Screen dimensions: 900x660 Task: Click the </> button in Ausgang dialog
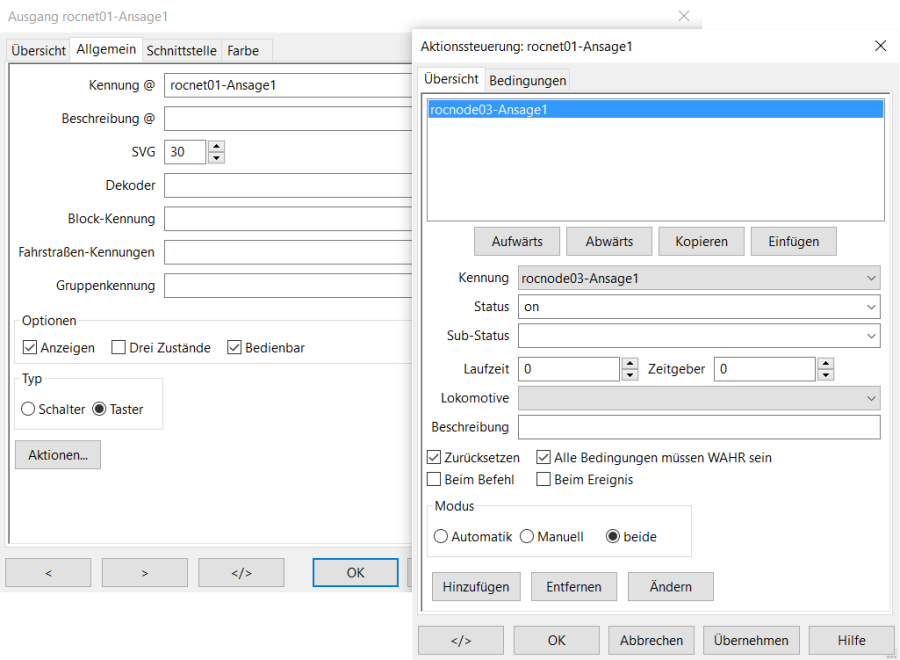[x=241, y=573]
